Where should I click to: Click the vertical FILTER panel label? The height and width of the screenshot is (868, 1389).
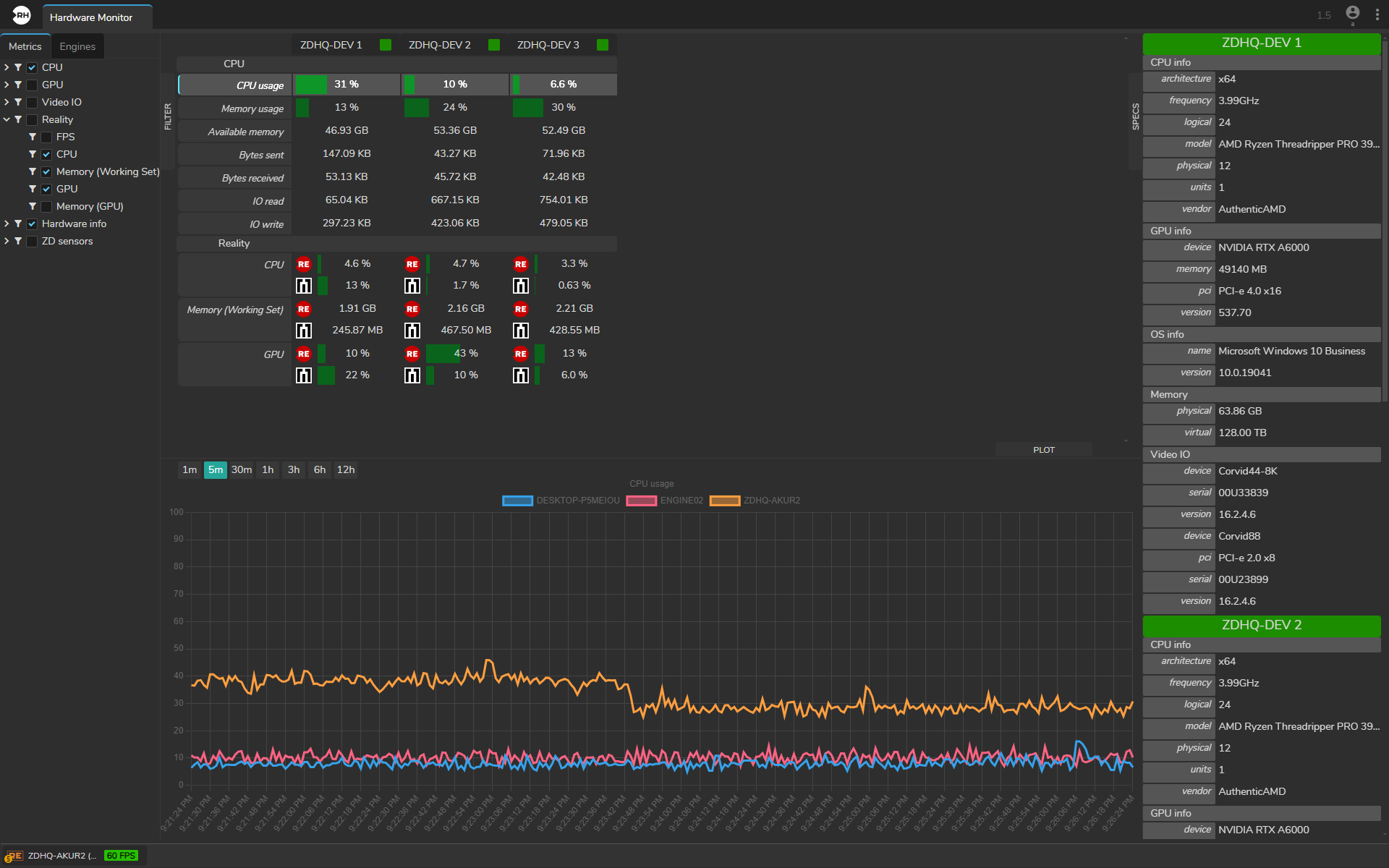point(168,116)
